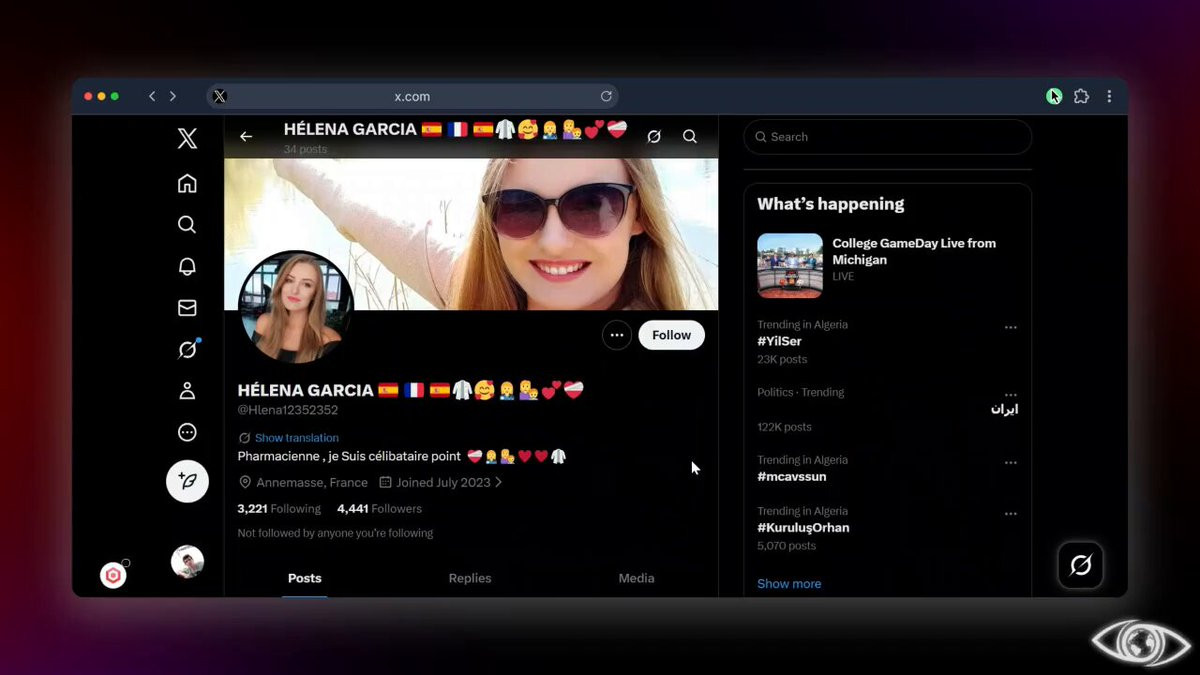Click the Search input field
1200x675 pixels.
[888, 137]
